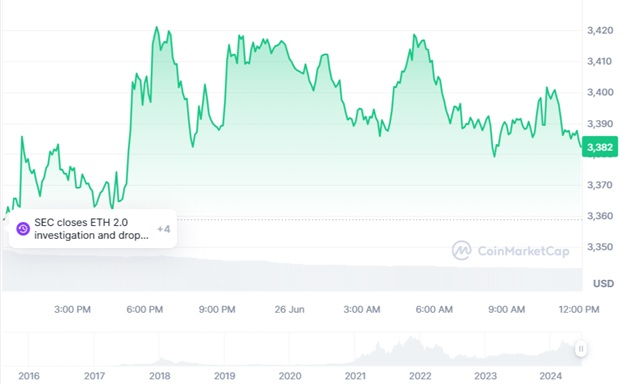Image resolution: width=624 pixels, height=384 pixels.
Task: Click the USD currency label
Action: point(603,283)
